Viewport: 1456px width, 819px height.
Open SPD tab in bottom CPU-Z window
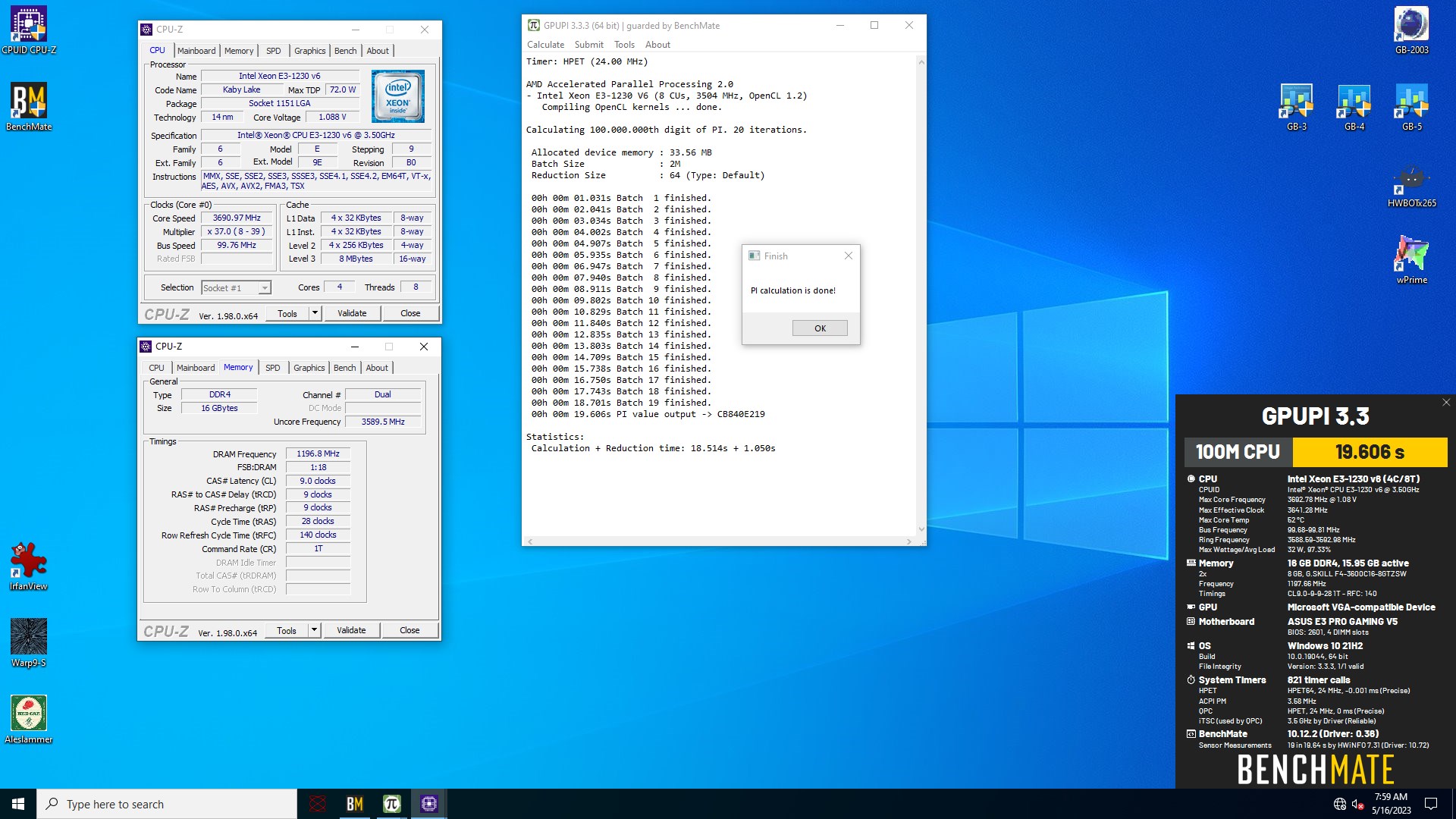(273, 368)
